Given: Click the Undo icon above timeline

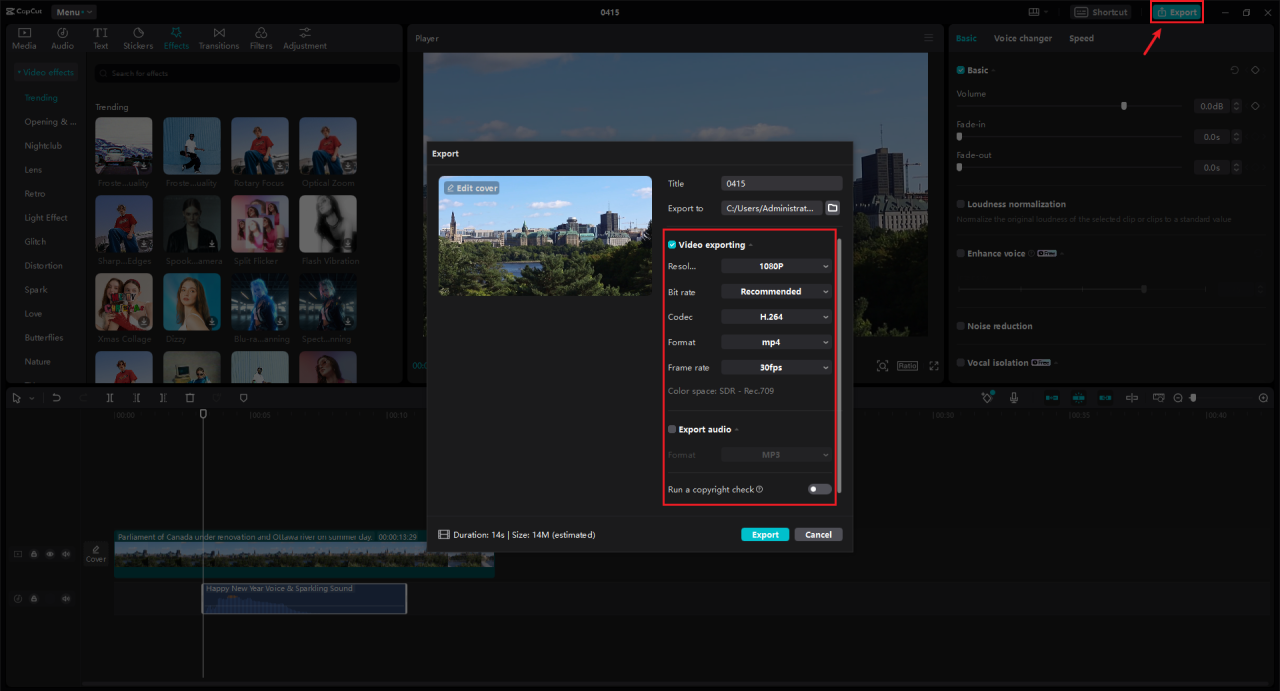Looking at the screenshot, I should (x=56, y=397).
